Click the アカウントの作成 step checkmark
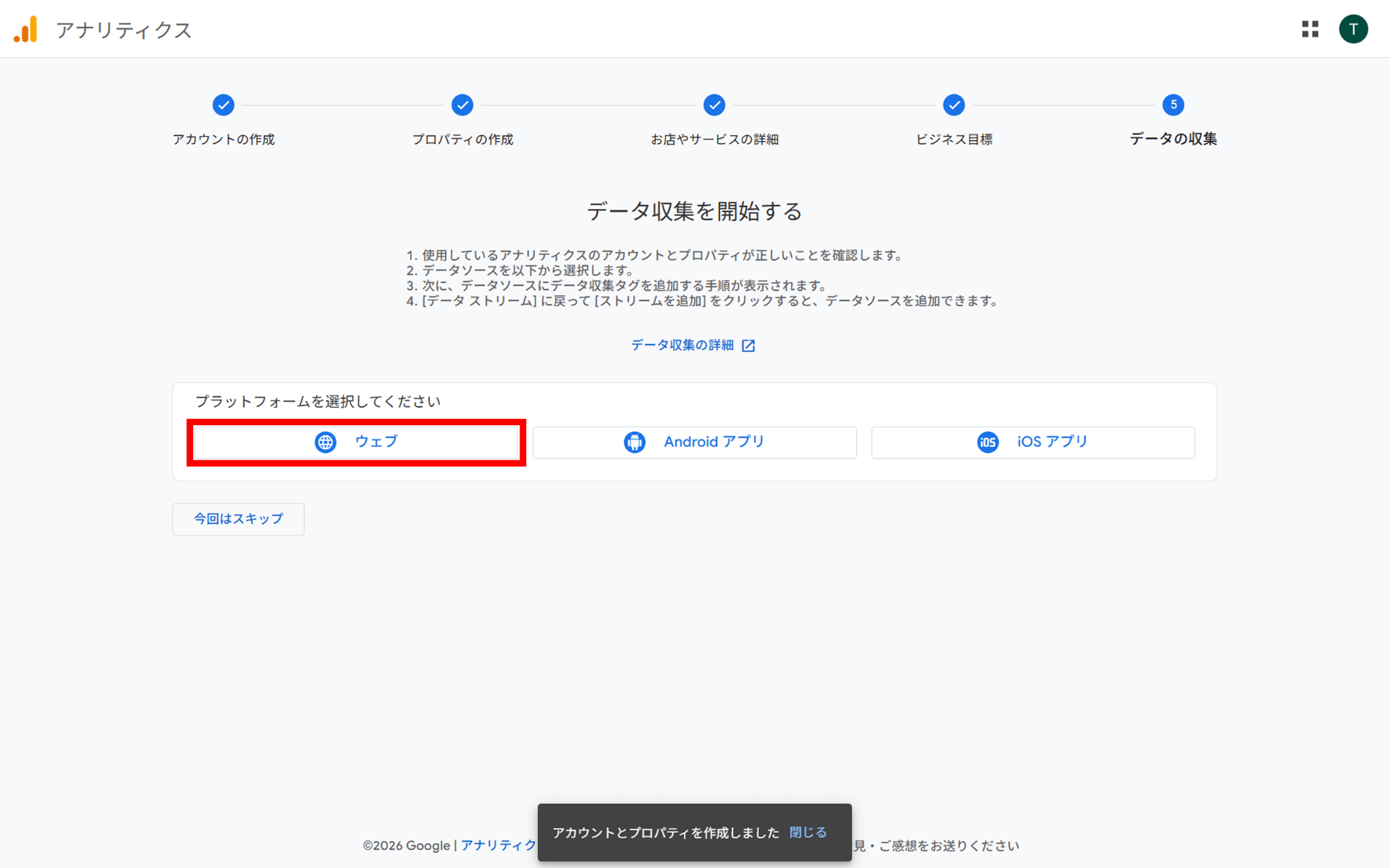This screenshot has width=1389, height=868. tap(223, 105)
